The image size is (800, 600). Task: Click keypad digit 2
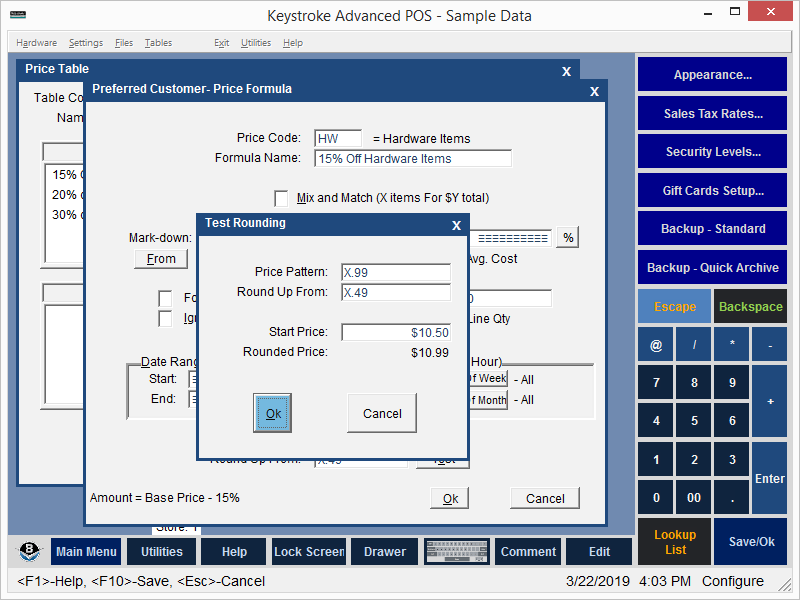pyautogui.click(x=694, y=459)
